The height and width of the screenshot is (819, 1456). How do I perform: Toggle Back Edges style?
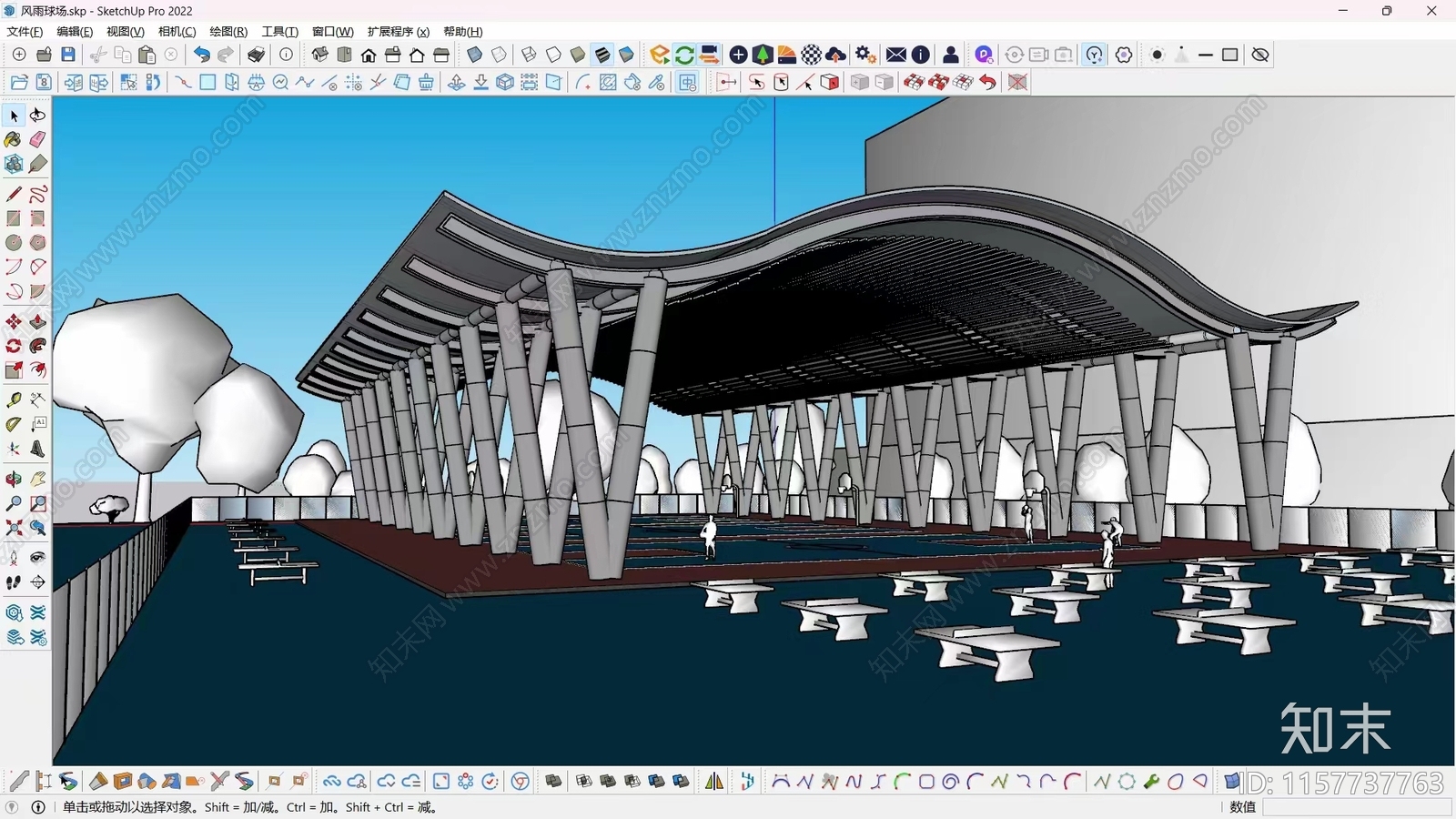click(x=499, y=55)
